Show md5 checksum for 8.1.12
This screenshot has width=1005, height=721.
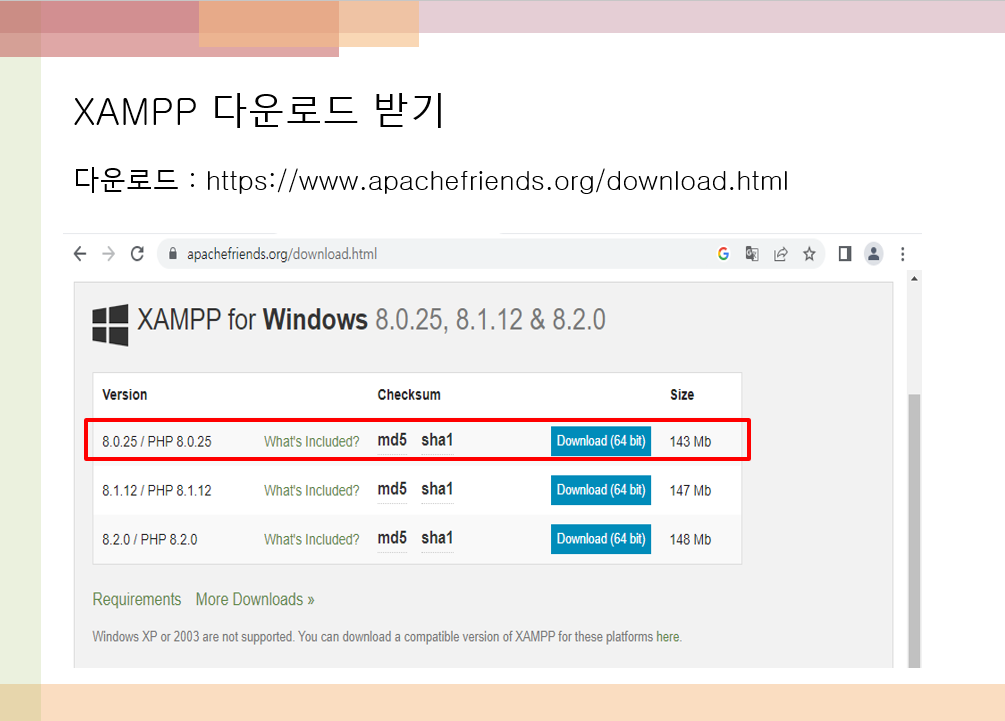(x=392, y=489)
